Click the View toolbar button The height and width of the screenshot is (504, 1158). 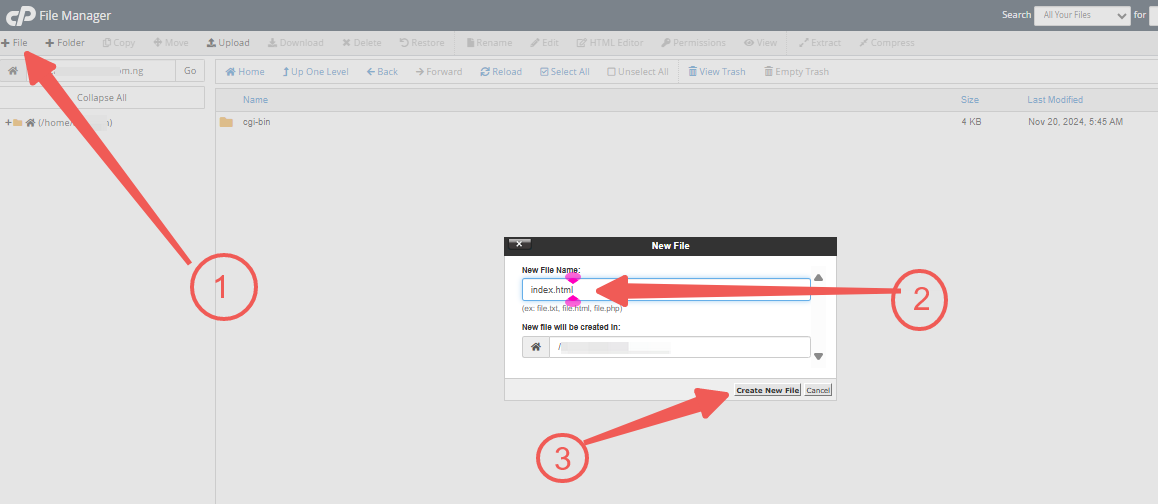click(761, 43)
